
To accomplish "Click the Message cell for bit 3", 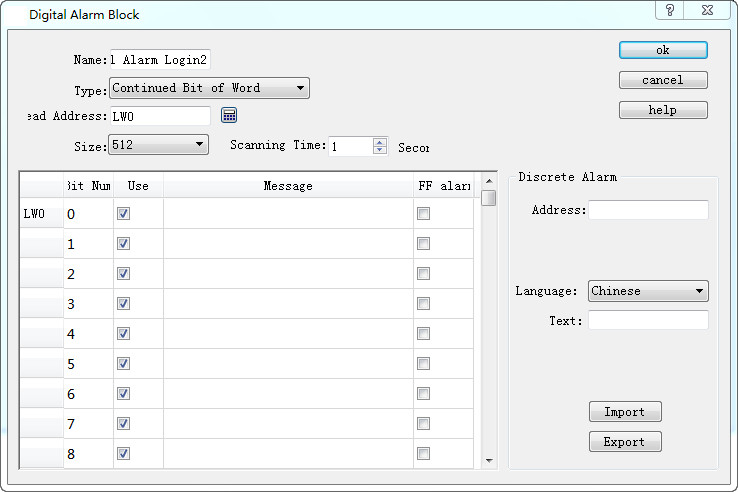I will [288, 304].
